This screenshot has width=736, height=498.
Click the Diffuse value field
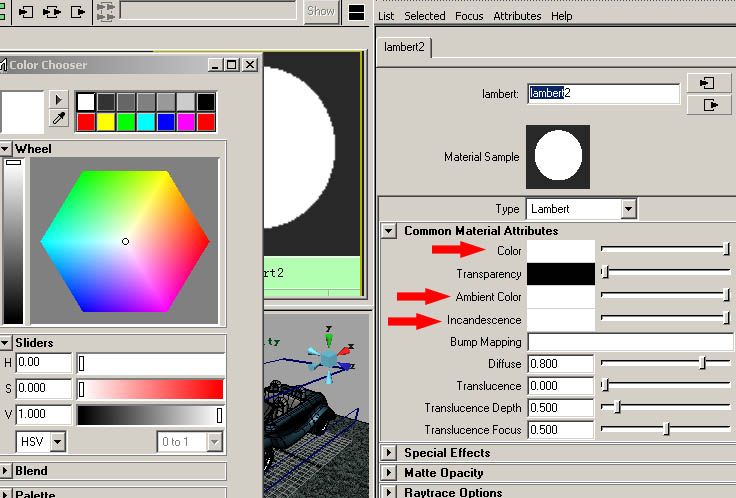(560, 364)
